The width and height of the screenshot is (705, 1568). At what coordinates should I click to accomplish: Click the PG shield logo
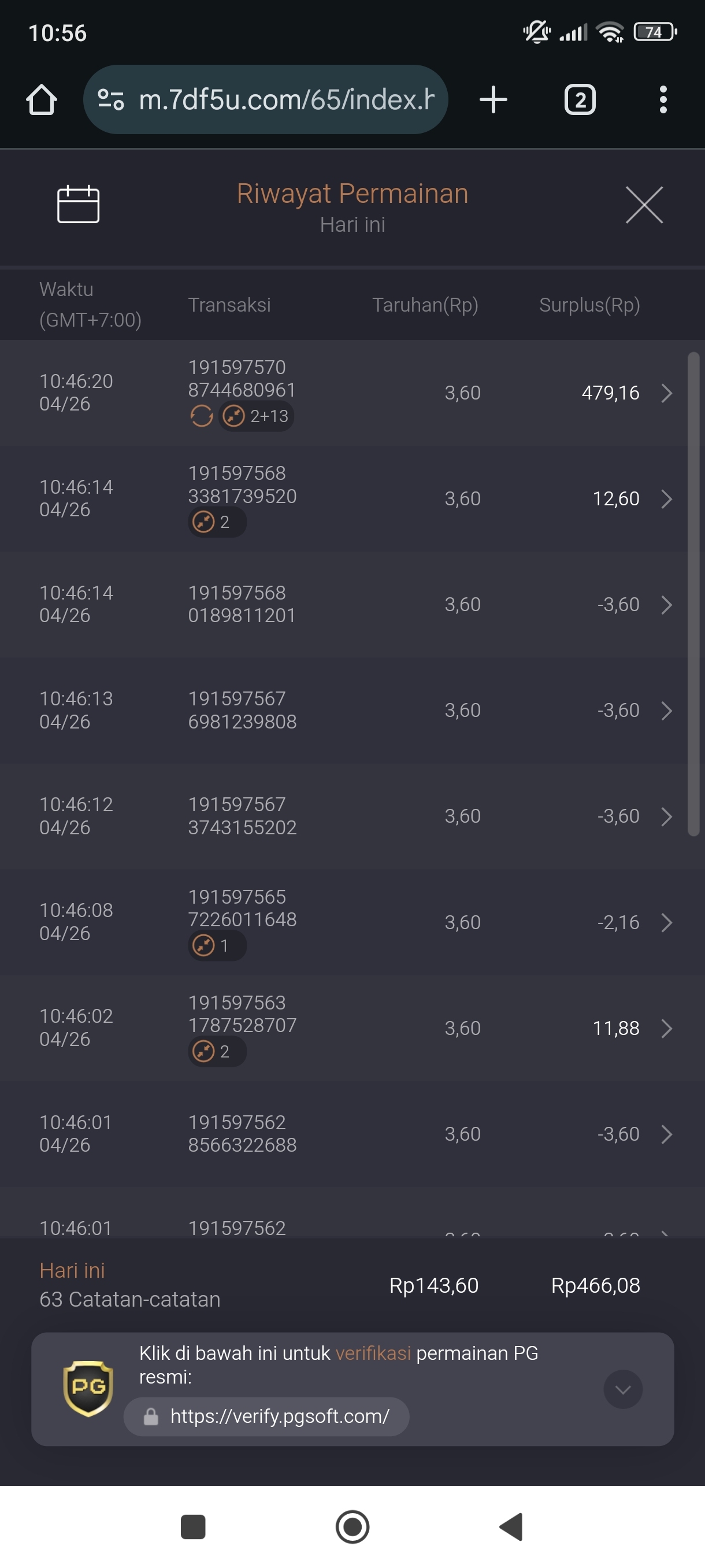pyautogui.click(x=88, y=1388)
